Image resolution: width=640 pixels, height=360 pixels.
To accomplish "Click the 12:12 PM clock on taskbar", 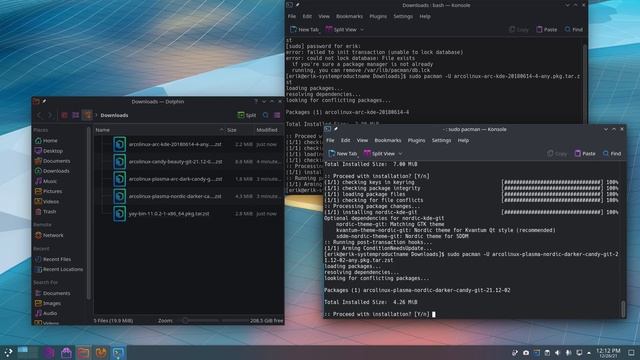I will (608, 353).
